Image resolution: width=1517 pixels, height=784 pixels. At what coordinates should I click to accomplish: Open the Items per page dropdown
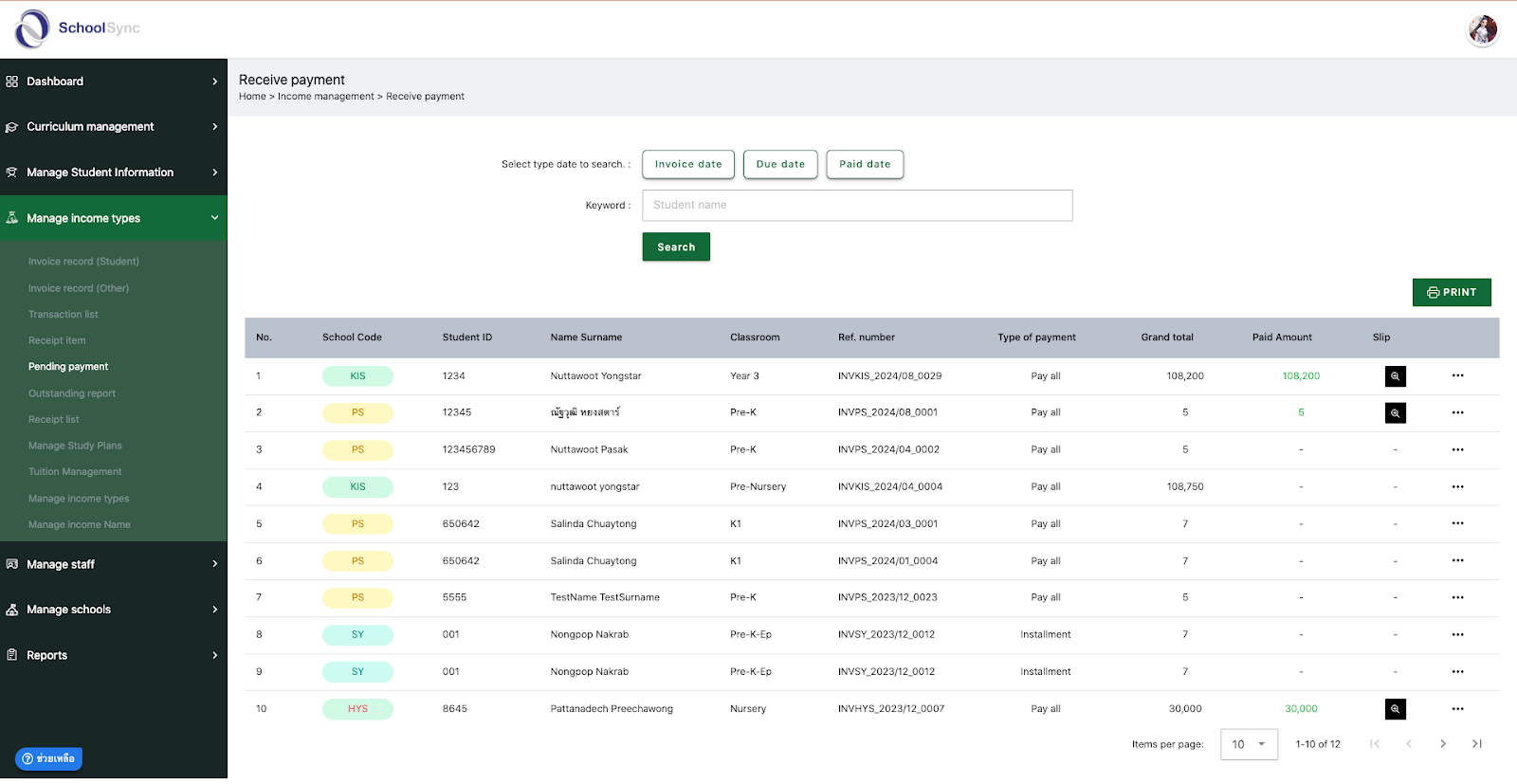click(1249, 744)
